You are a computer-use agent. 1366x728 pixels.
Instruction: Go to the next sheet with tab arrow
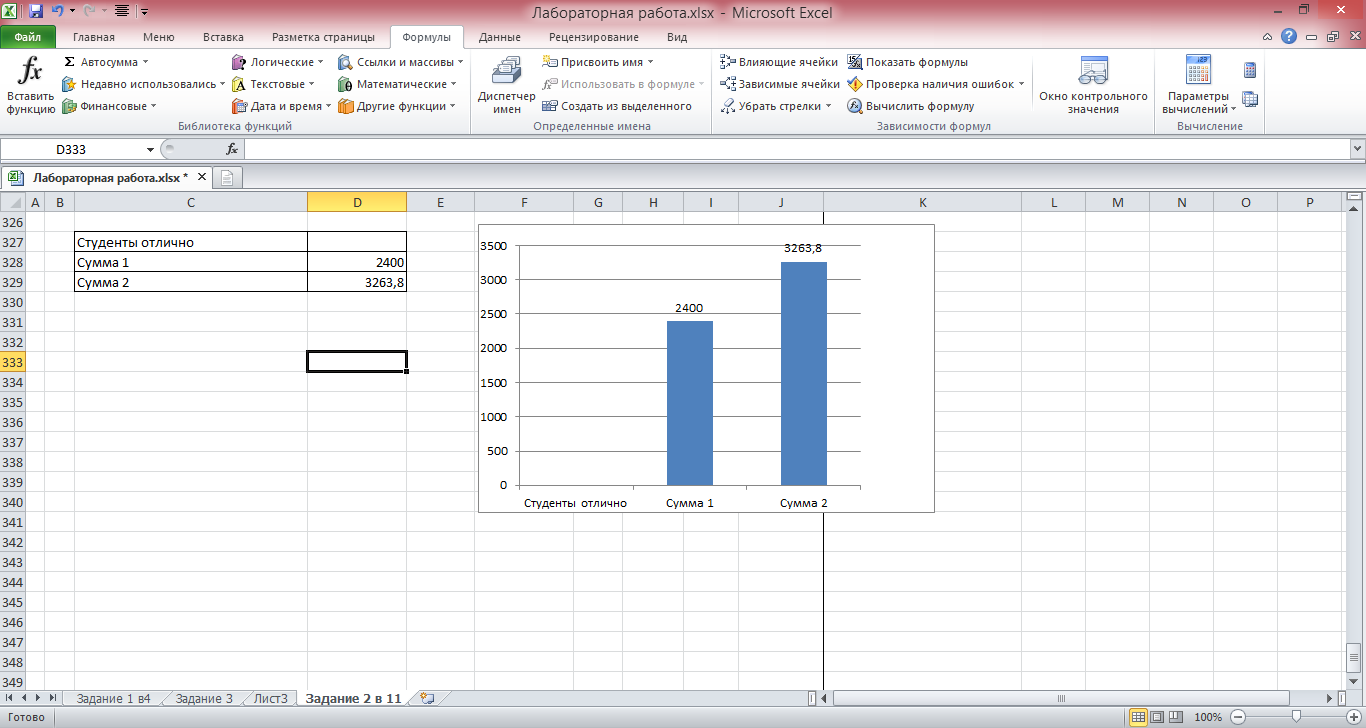(38, 698)
